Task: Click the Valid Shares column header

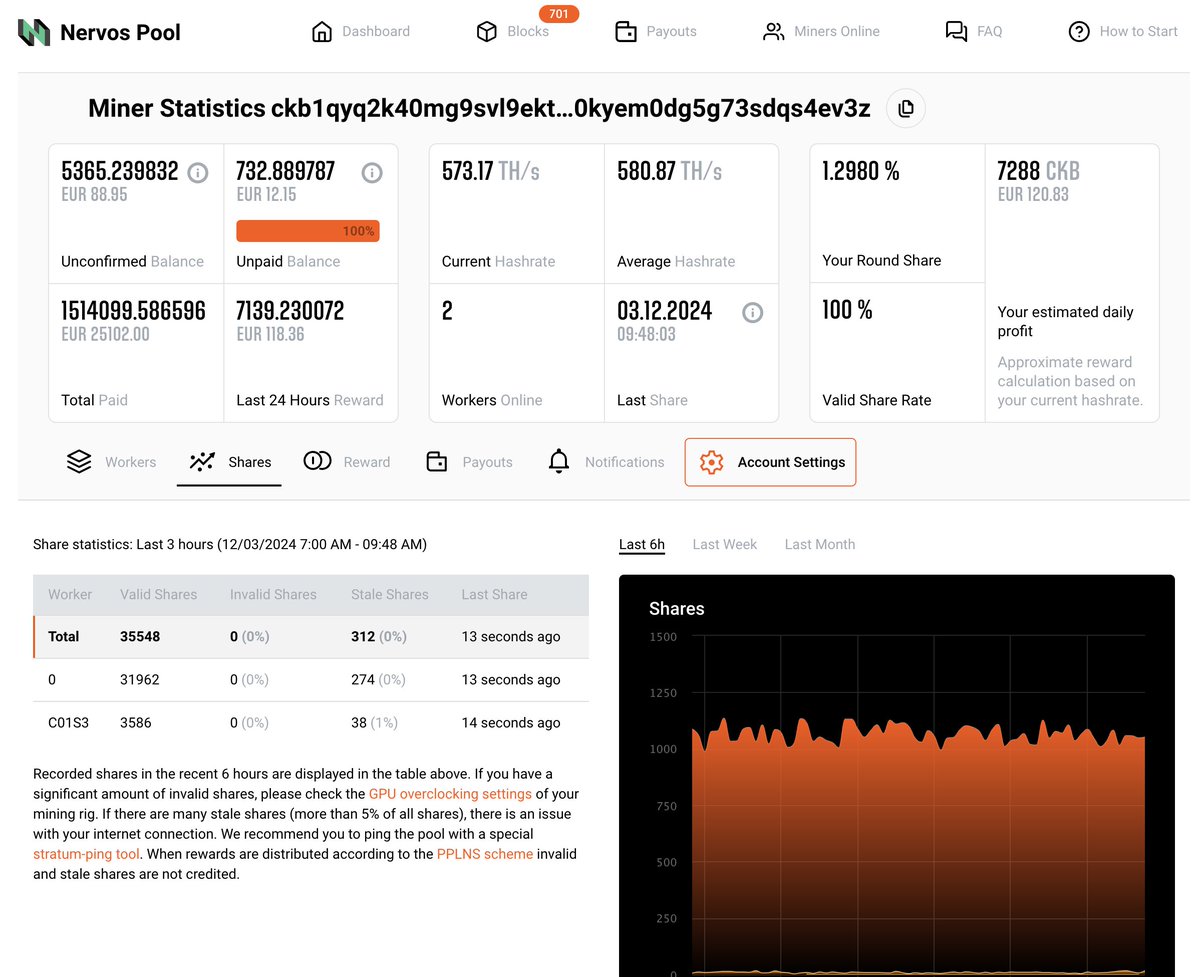Action: 158,594
